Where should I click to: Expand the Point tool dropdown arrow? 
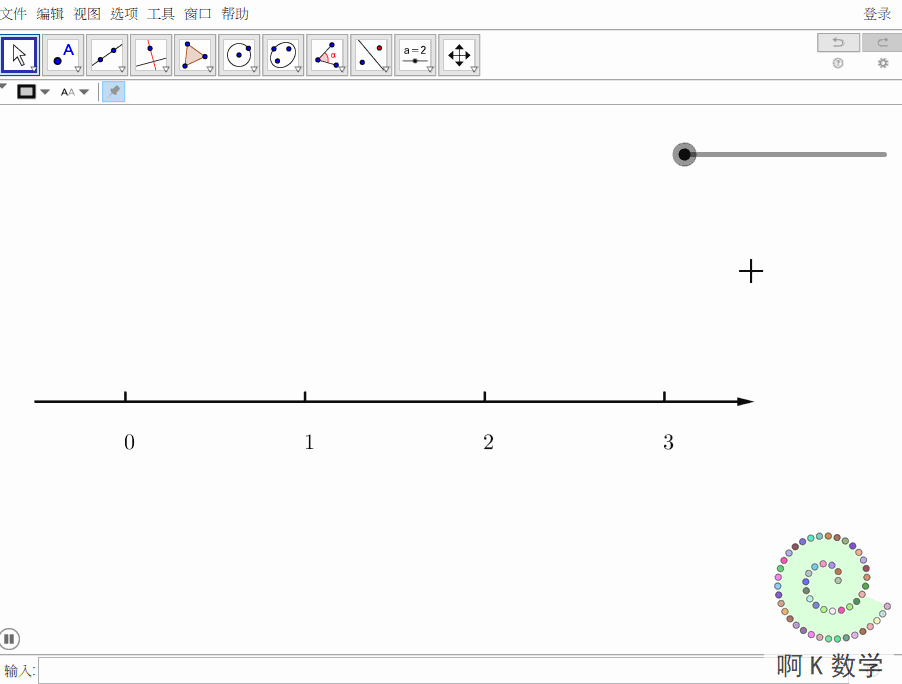pyautogui.click(x=78, y=69)
